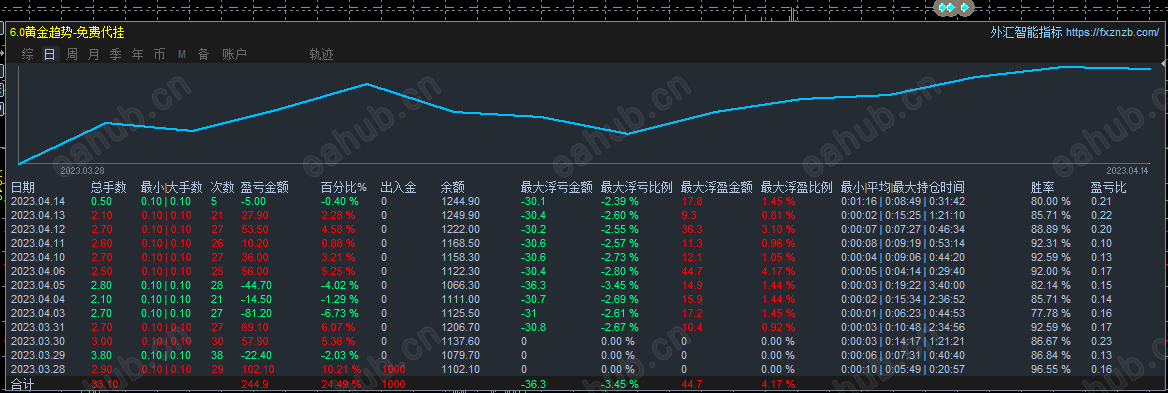Viewport: 1168px width, 393px height.
Task: Open the 周 weekly tab
Action: click(72, 54)
